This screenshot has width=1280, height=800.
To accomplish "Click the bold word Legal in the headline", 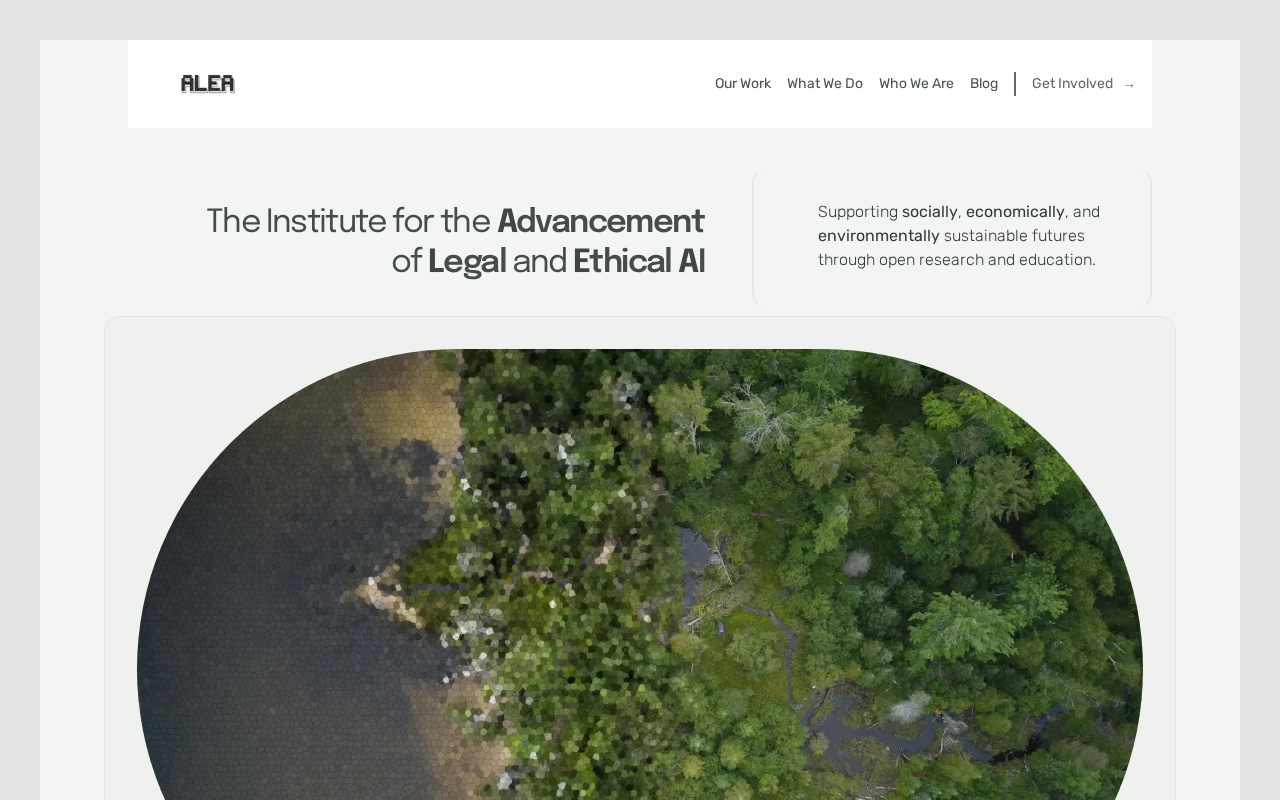I will tap(467, 262).
